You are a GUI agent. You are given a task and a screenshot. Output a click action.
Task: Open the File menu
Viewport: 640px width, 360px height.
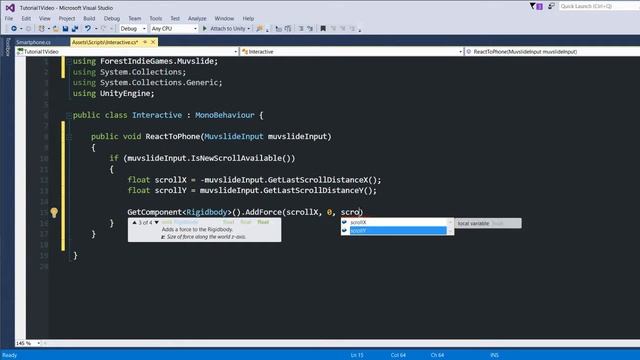click(9, 18)
